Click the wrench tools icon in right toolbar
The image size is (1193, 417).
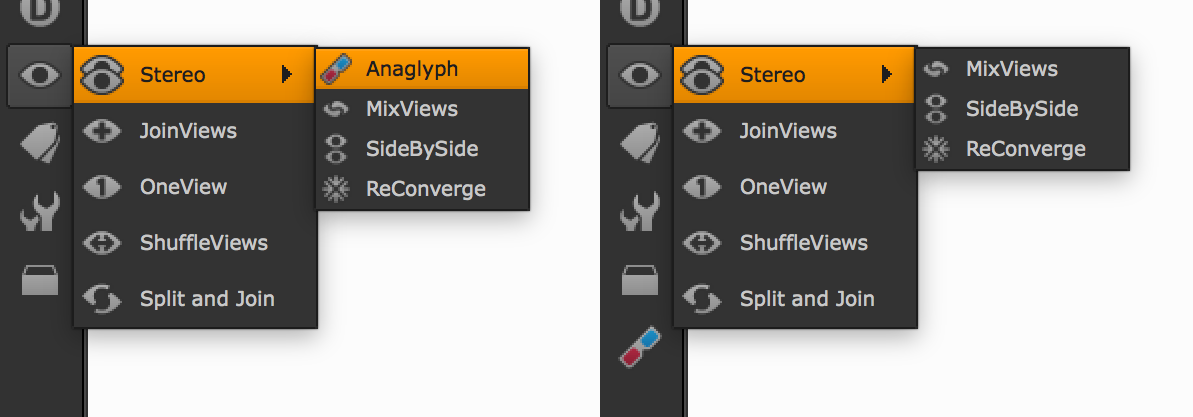(640, 212)
